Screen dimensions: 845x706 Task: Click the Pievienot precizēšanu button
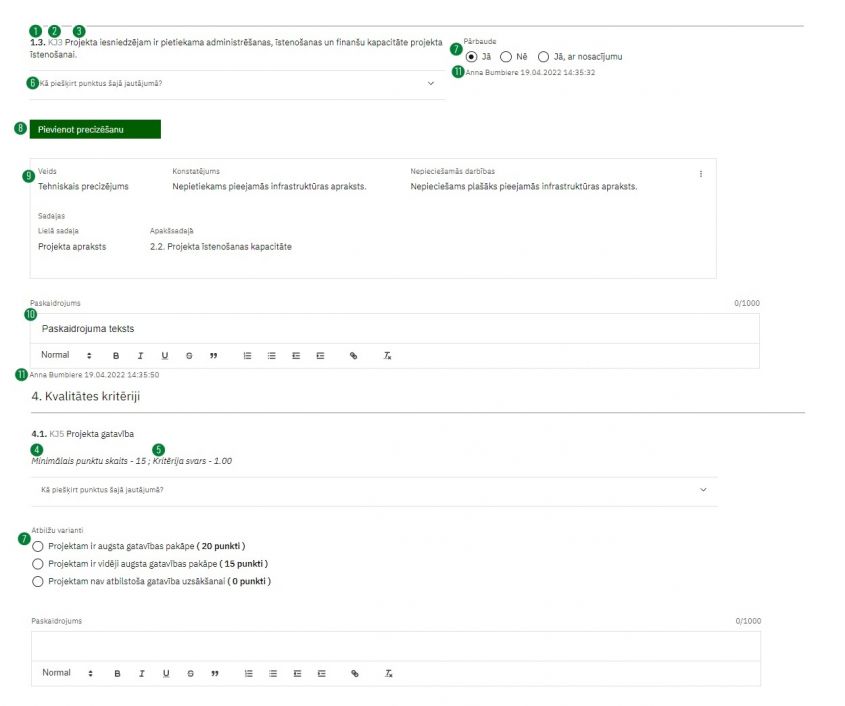point(95,129)
